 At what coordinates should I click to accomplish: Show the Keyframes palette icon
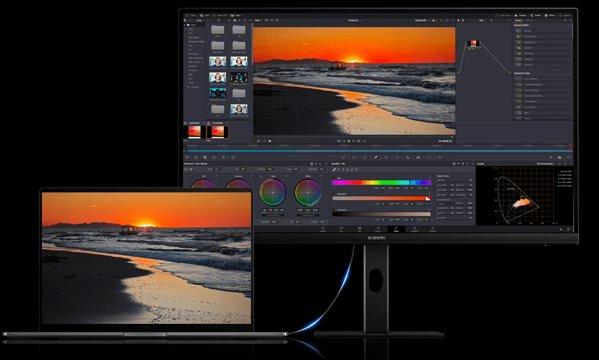[x=551, y=157]
